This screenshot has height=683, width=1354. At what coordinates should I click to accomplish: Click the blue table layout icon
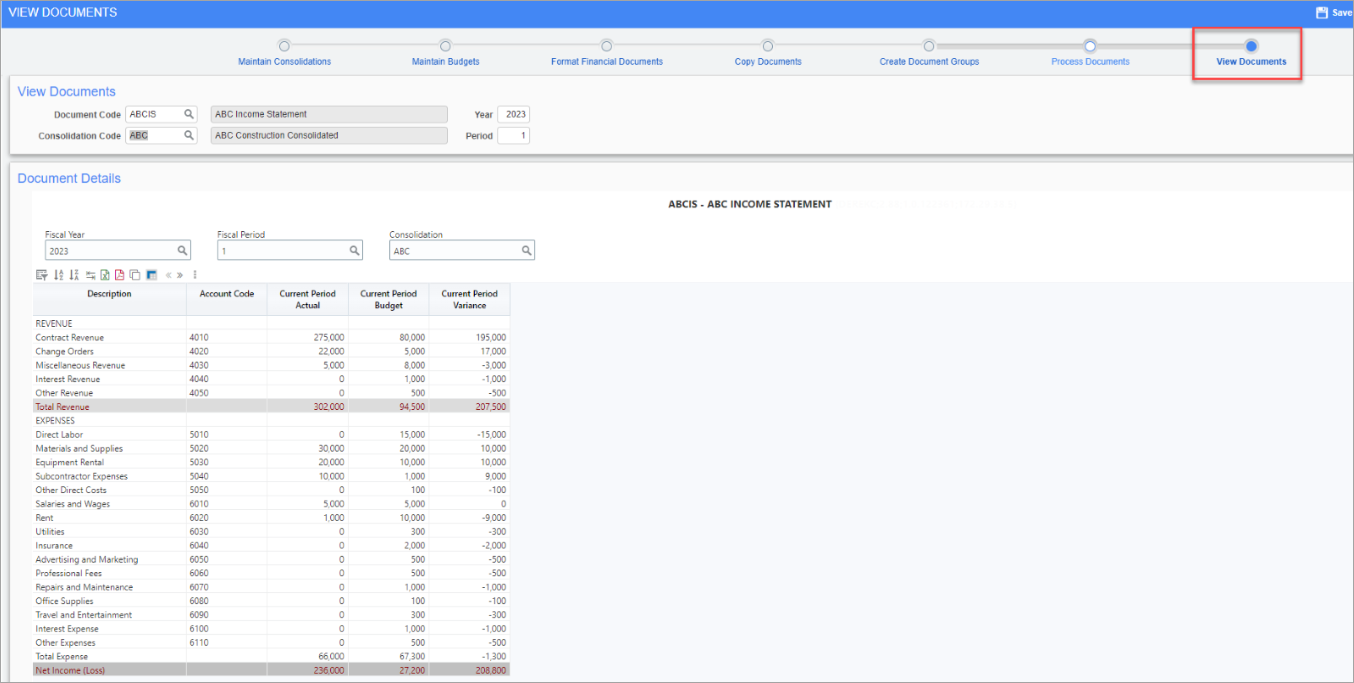(x=152, y=275)
